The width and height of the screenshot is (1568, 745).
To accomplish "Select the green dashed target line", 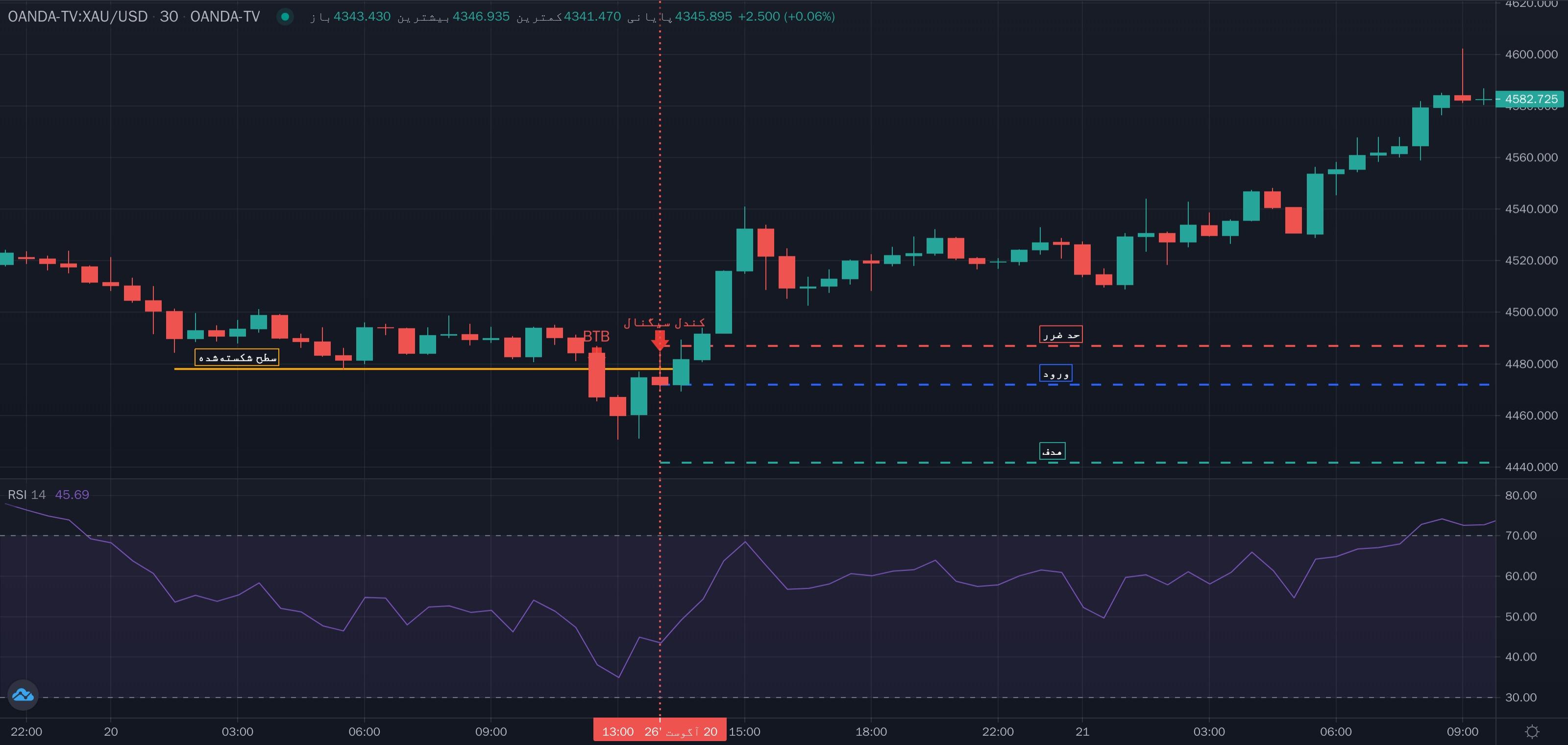I will (1075, 463).
